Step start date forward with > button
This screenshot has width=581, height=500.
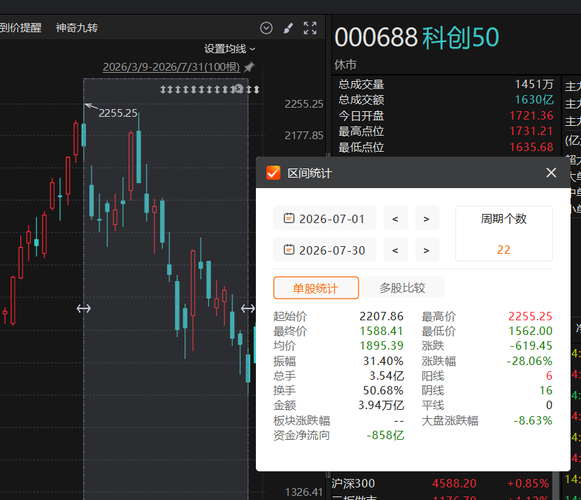click(426, 219)
